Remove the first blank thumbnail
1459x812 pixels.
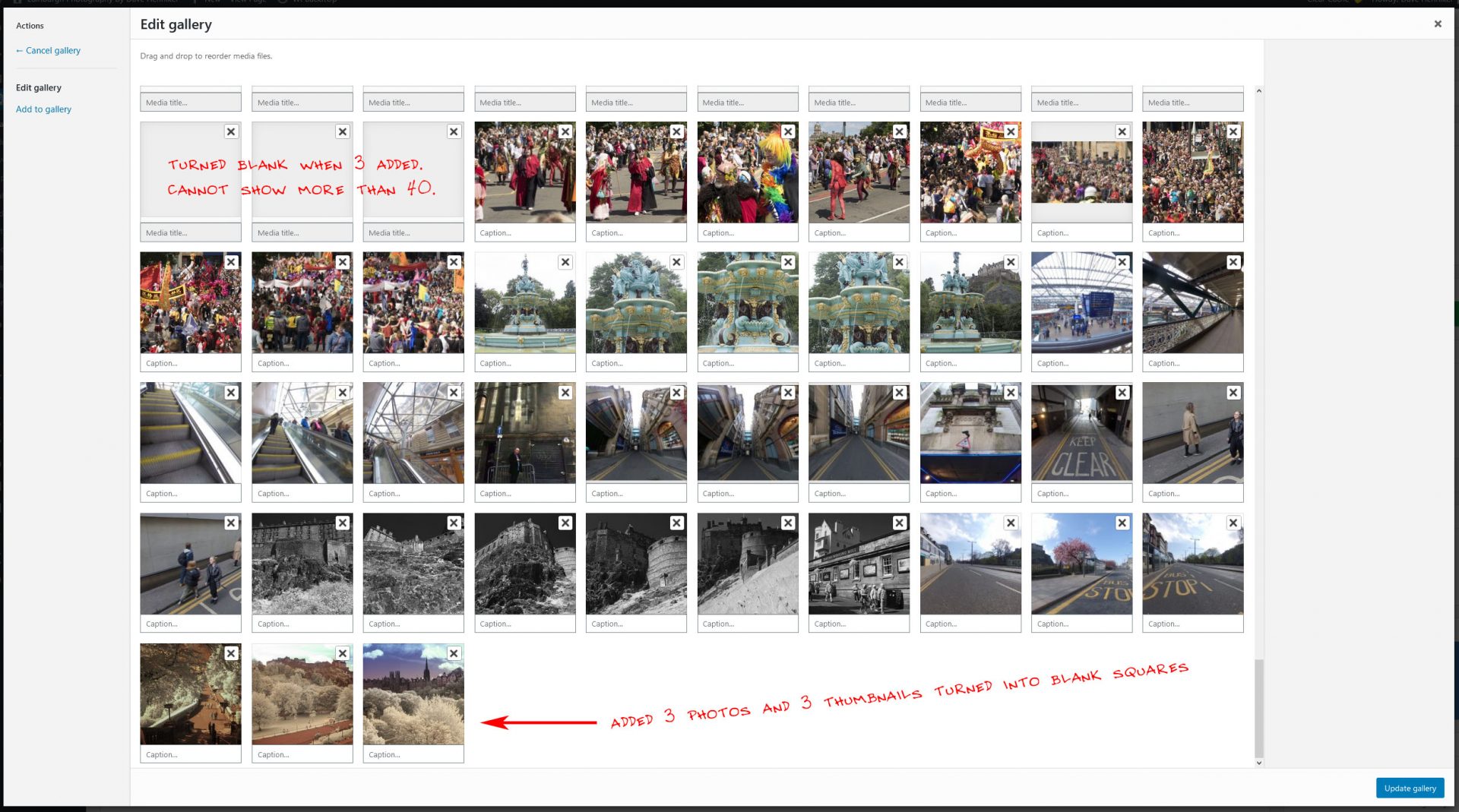click(231, 131)
